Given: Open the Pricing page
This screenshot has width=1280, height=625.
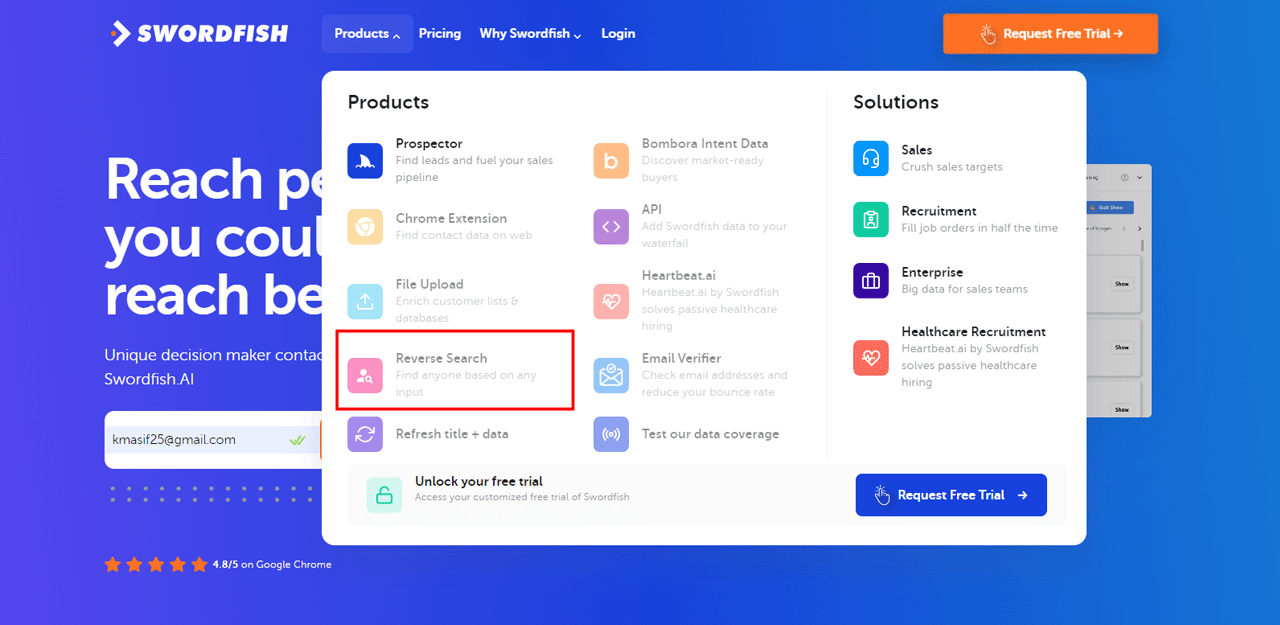Looking at the screenshot, I should pyautogui.click(x=440, y=34).
